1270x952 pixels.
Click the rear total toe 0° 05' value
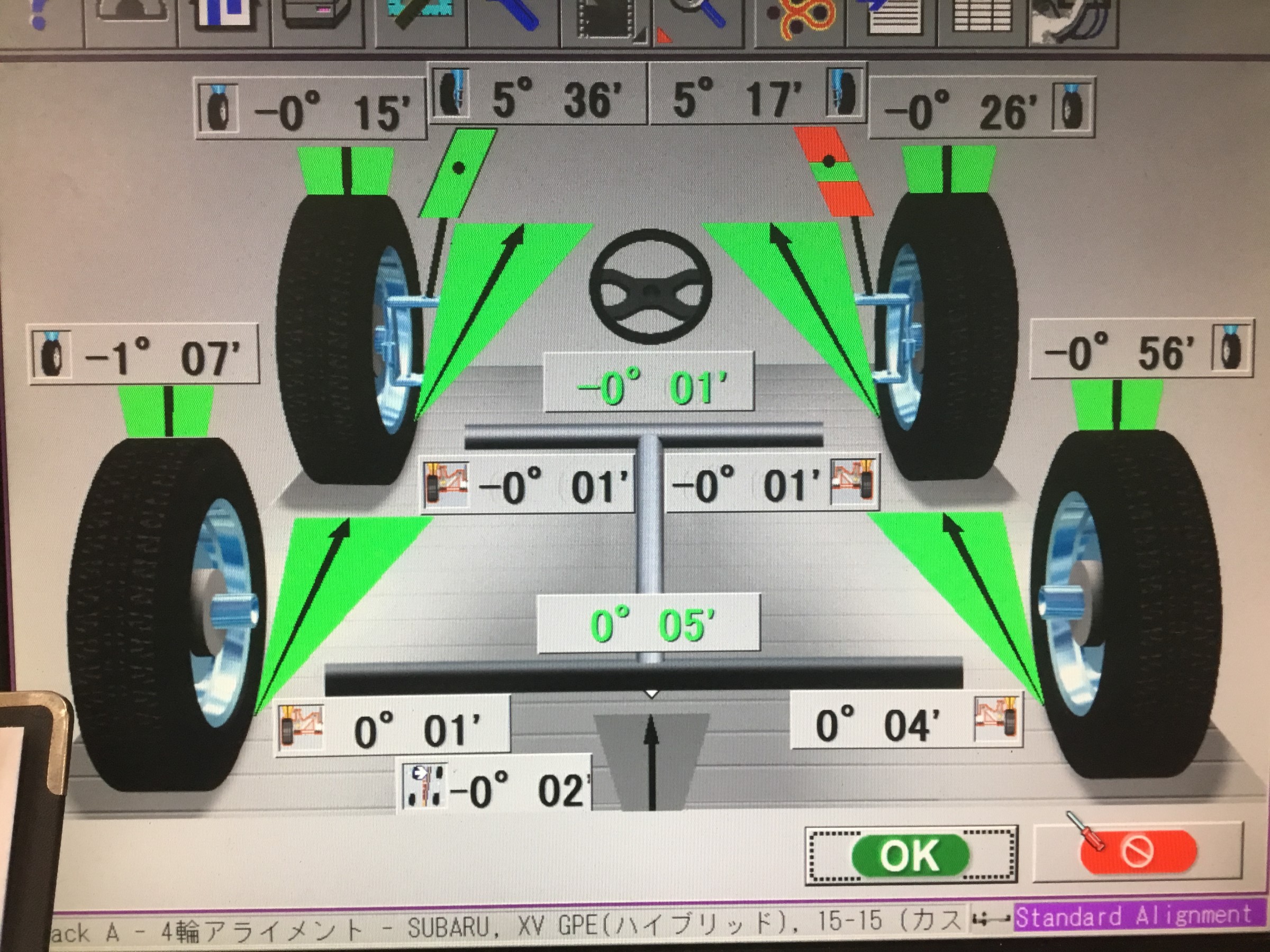(648, 624)
